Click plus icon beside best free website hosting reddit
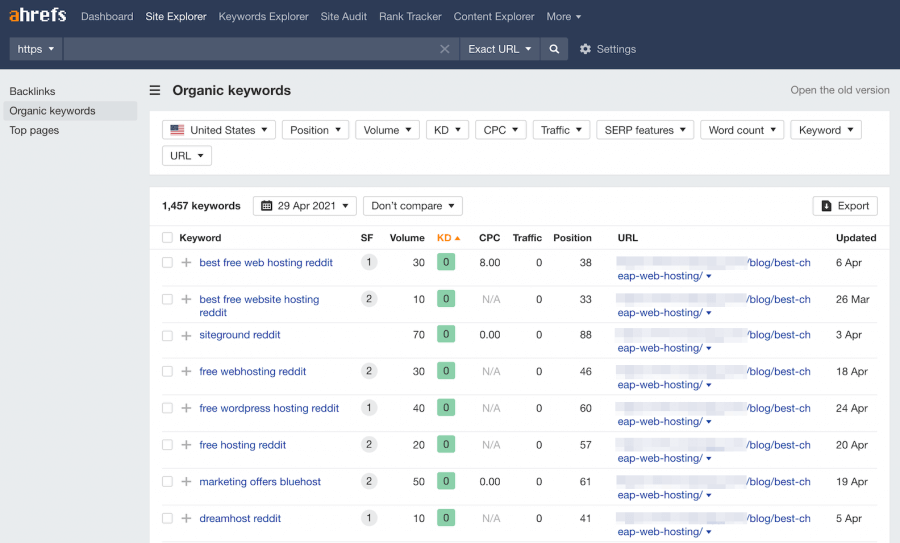 click(186, 299)
